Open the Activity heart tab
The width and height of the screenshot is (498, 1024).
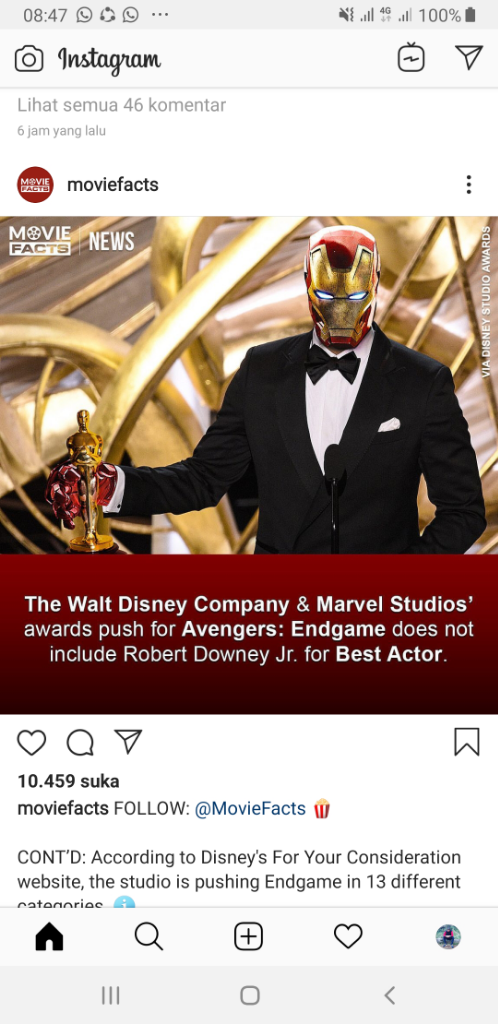(348, 937)
